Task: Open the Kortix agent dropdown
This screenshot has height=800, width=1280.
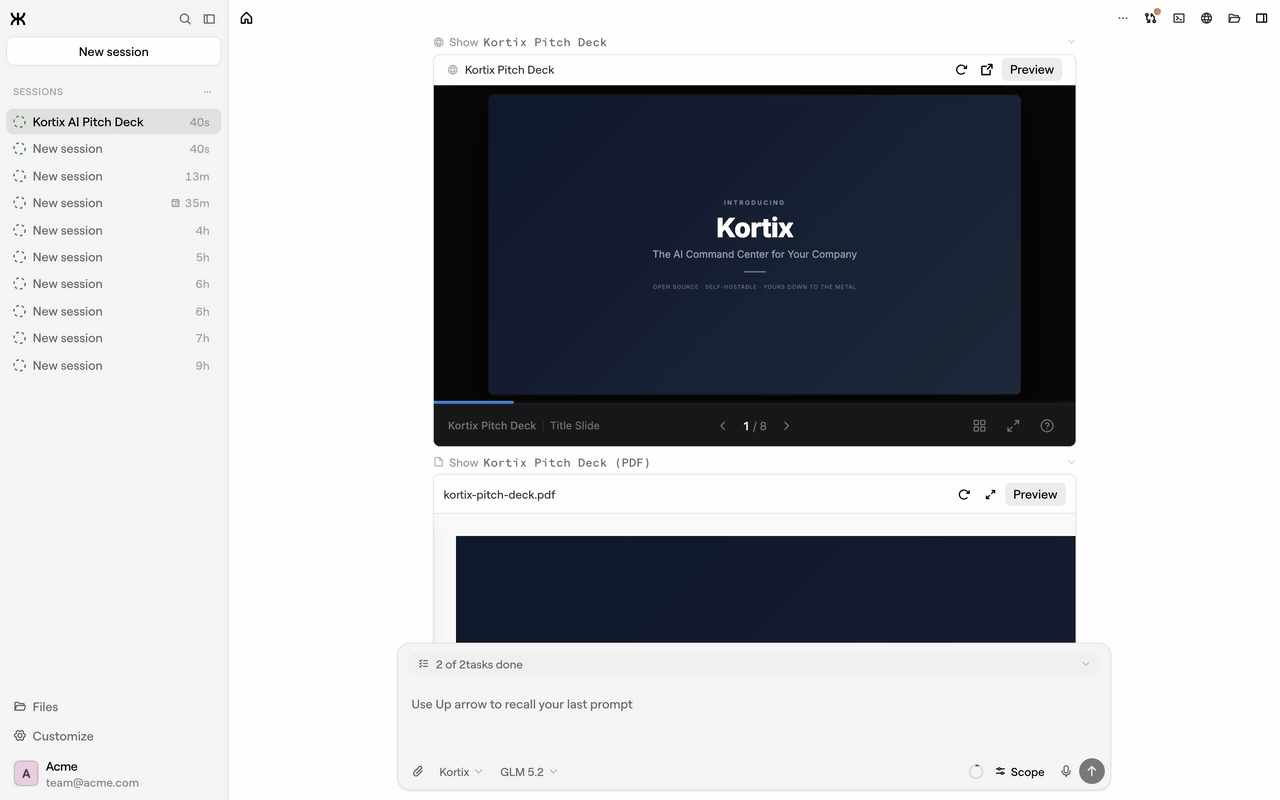Action: pyautogui.click(x=461, y=772)
